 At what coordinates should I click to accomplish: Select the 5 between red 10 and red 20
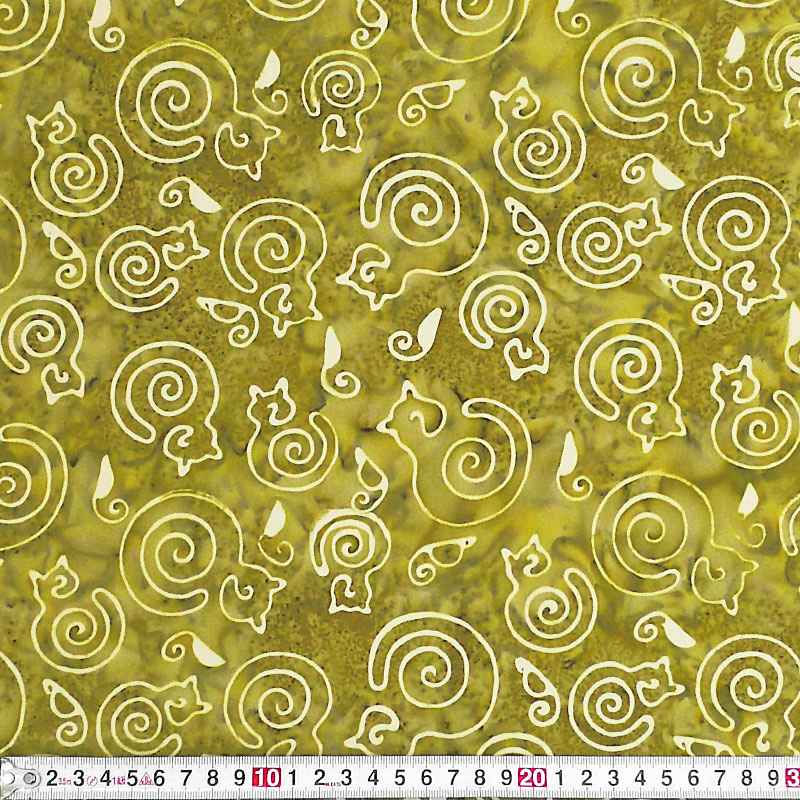pyautogui.click(x=400, y=778)
